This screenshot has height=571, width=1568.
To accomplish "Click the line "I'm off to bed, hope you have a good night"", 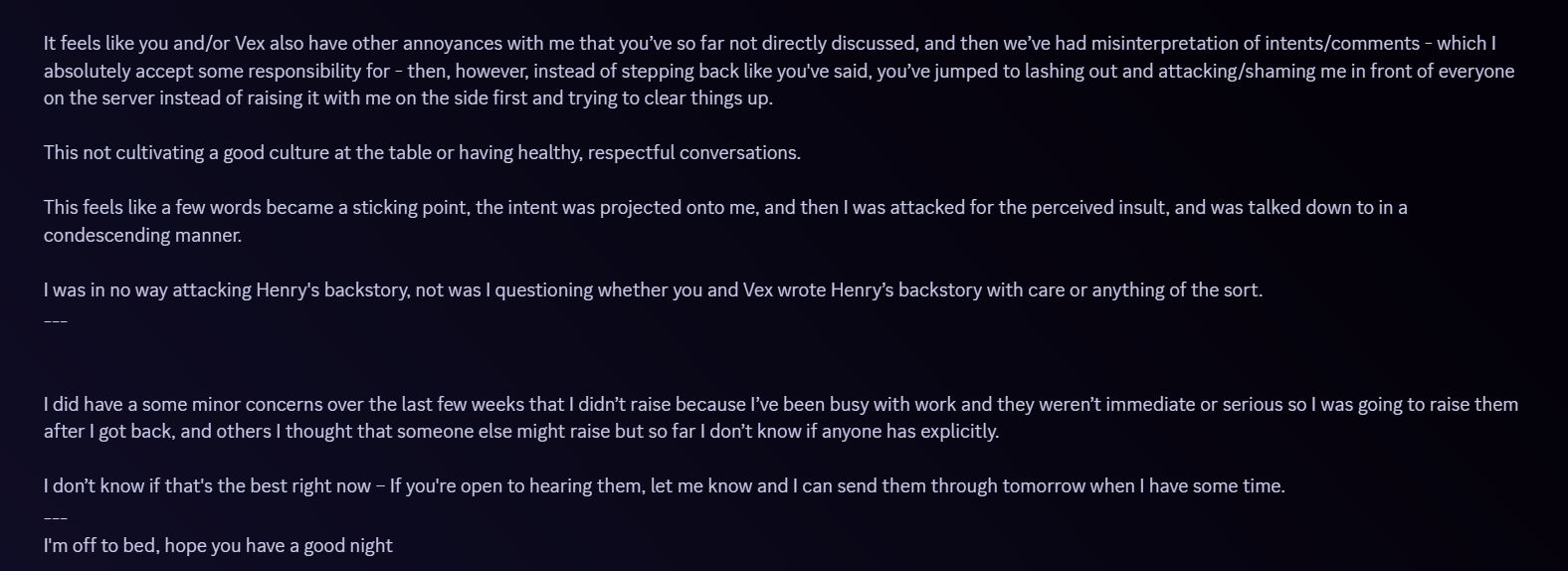I will point(218,546).
